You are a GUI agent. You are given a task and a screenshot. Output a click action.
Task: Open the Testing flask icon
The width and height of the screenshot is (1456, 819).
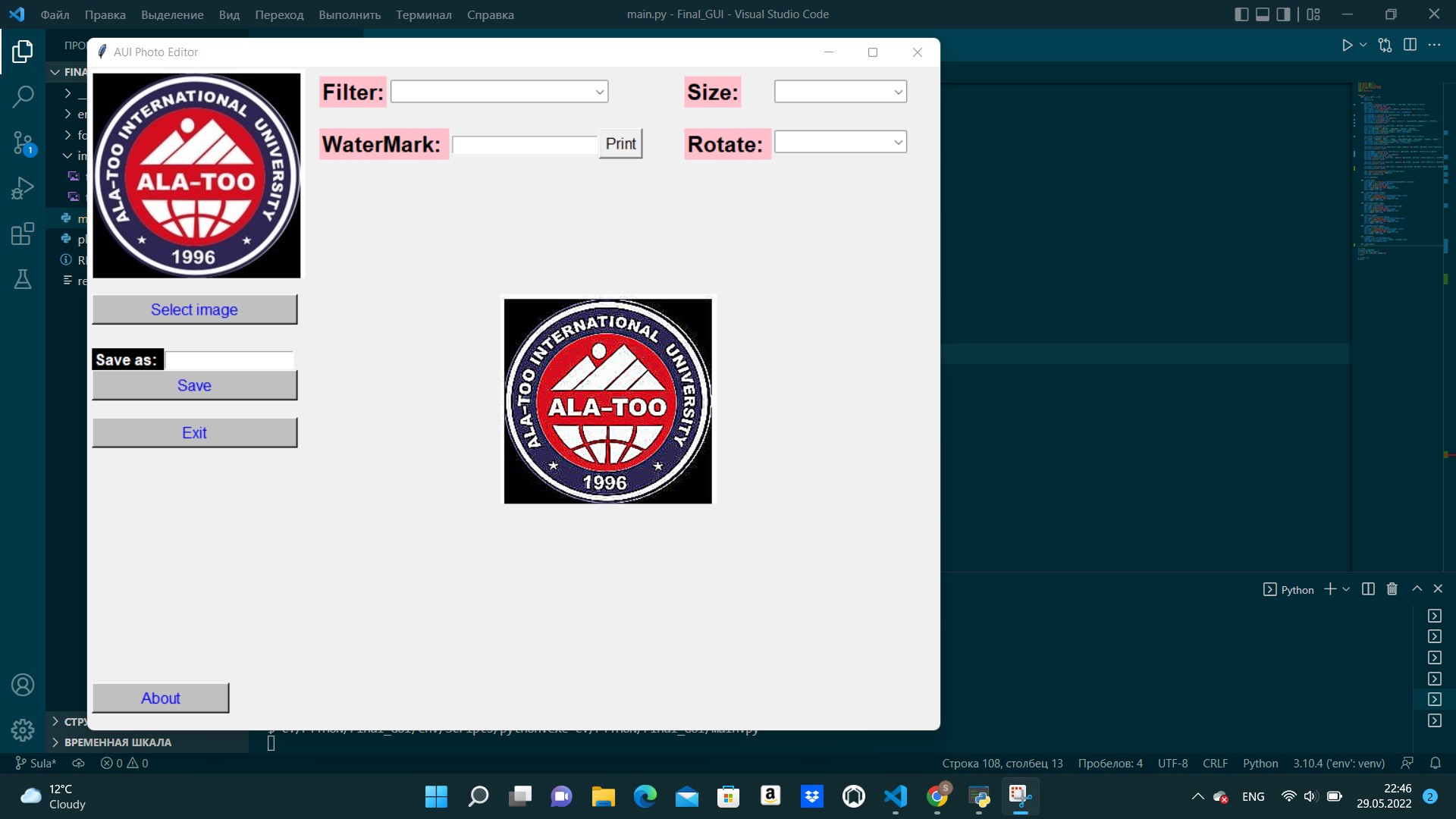pyautogui.click(x=23, y=279)
